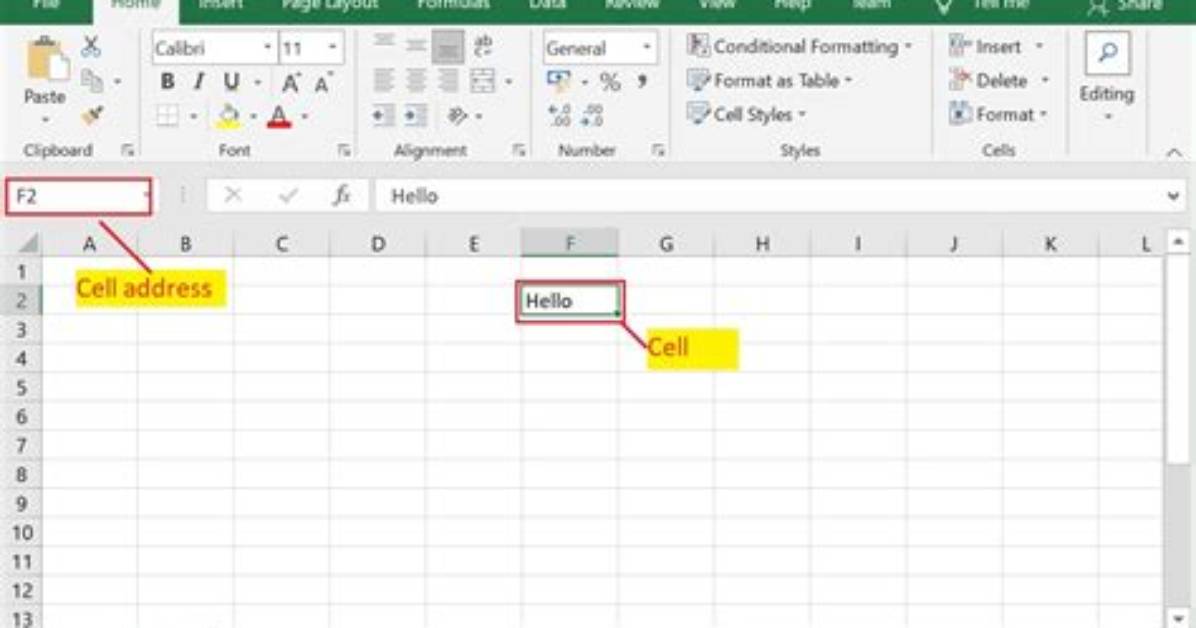
Task: Open the General number format dropdown
Action: point(647,47)
